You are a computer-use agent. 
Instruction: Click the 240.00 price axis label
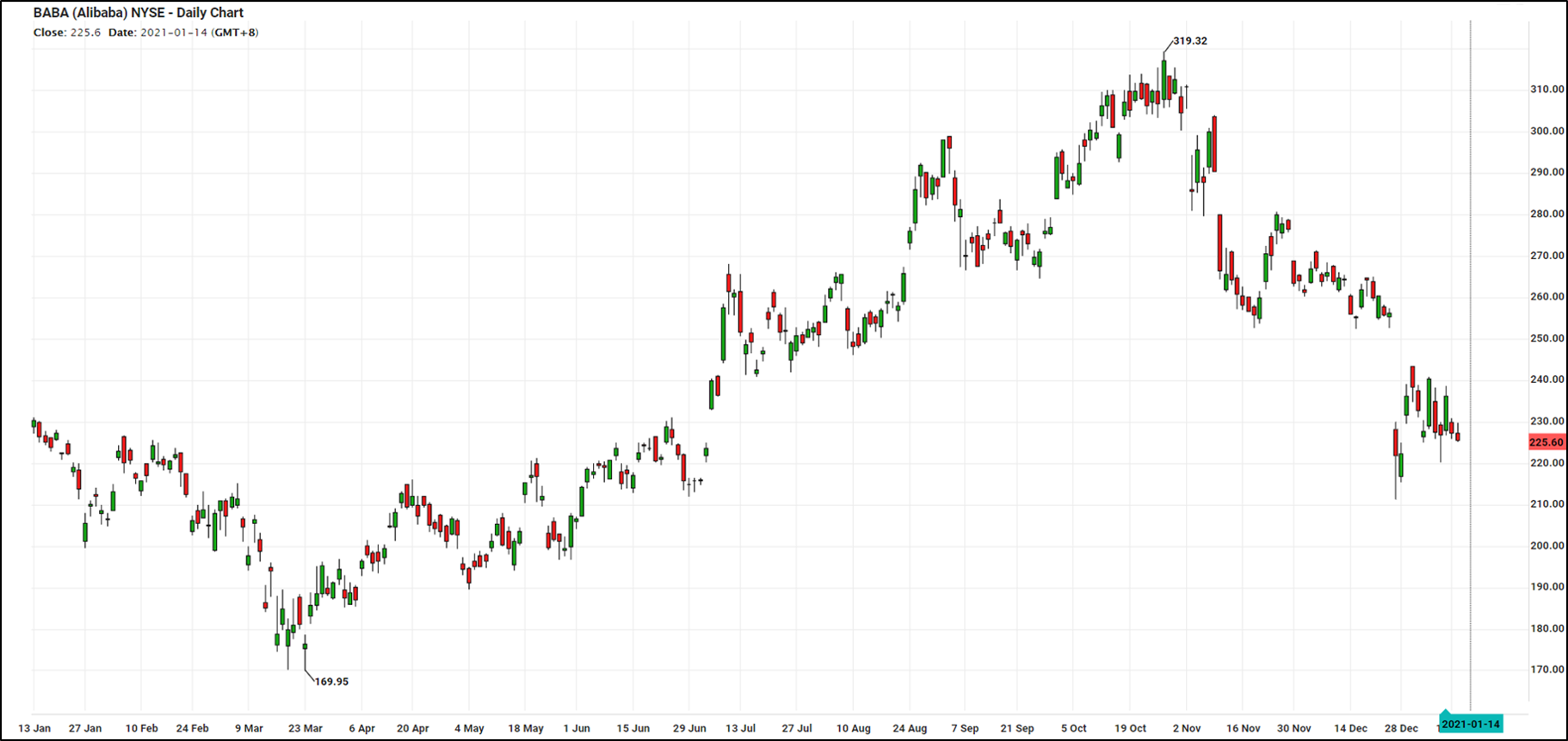(1546, 380)
